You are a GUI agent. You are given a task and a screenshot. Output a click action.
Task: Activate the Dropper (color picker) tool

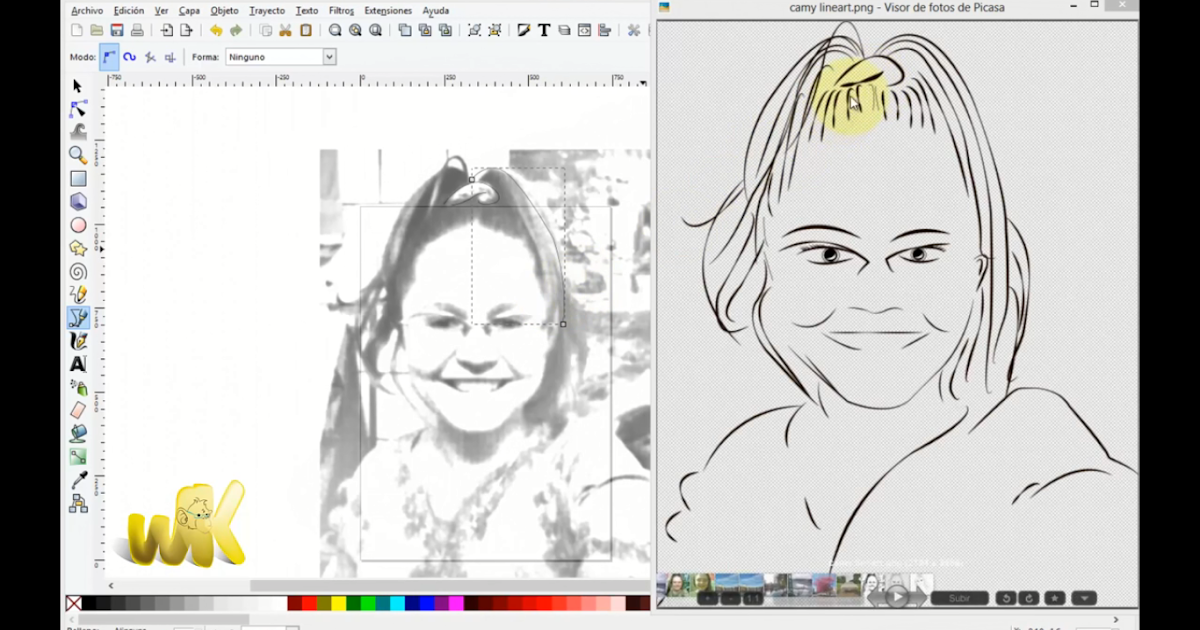pos(77,478)
